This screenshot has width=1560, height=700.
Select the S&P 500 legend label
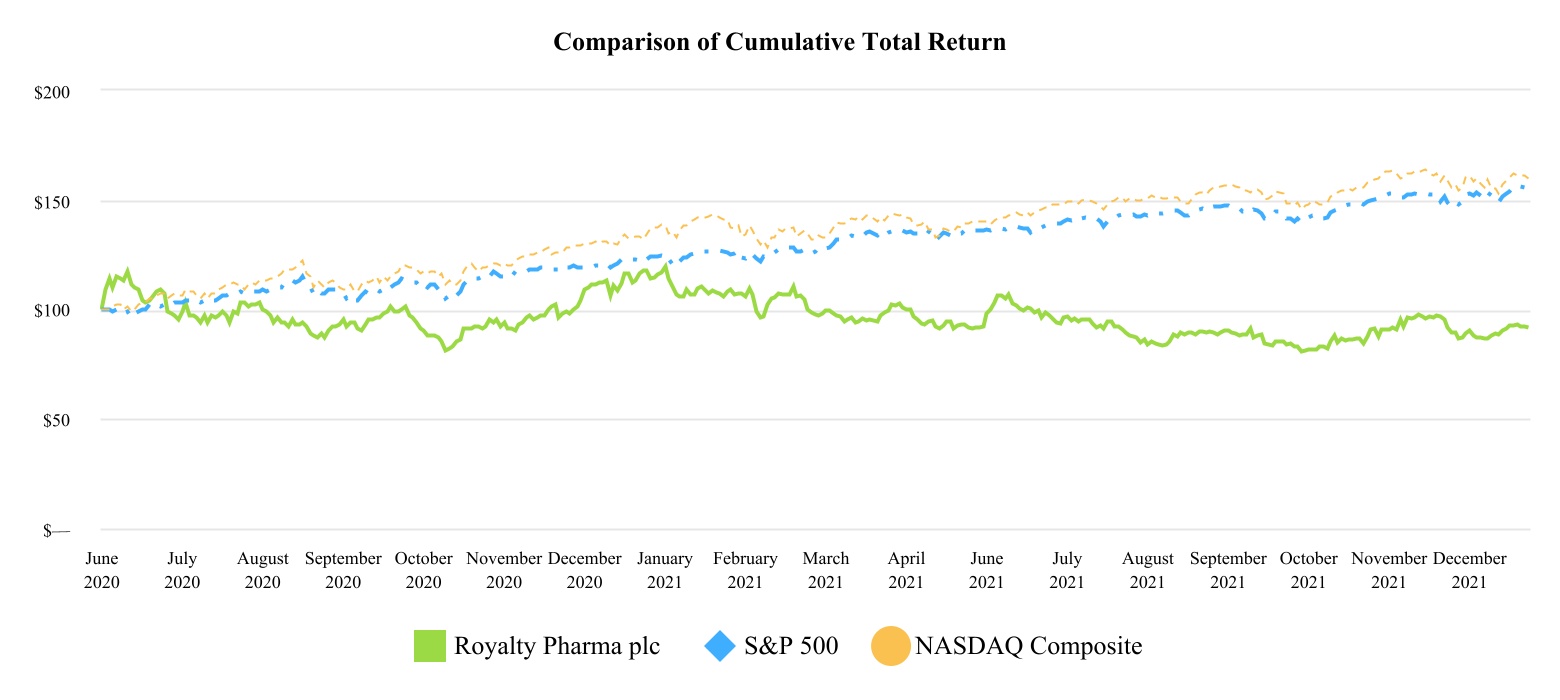[791, 646]
